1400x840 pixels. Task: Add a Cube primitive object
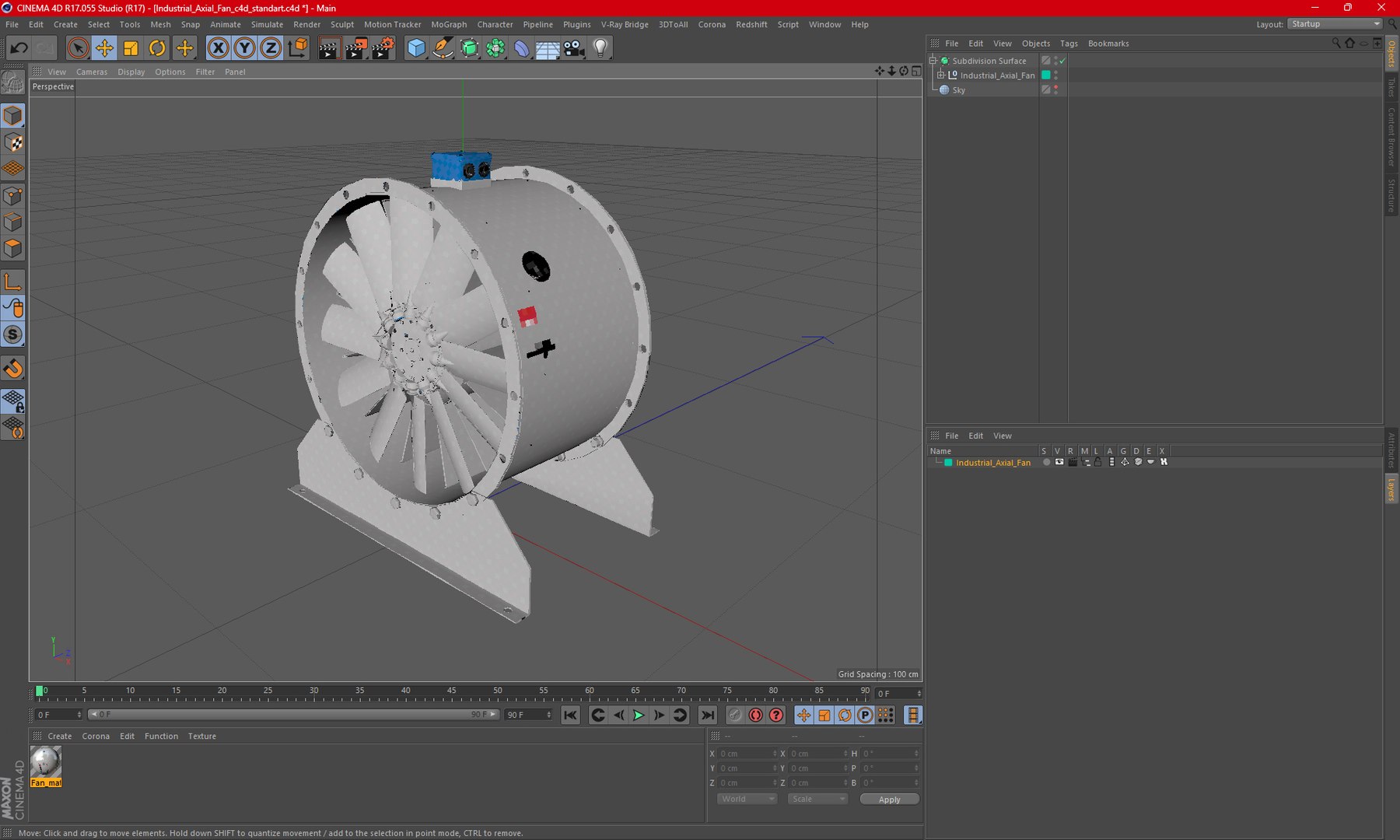[x=416, y=48]
